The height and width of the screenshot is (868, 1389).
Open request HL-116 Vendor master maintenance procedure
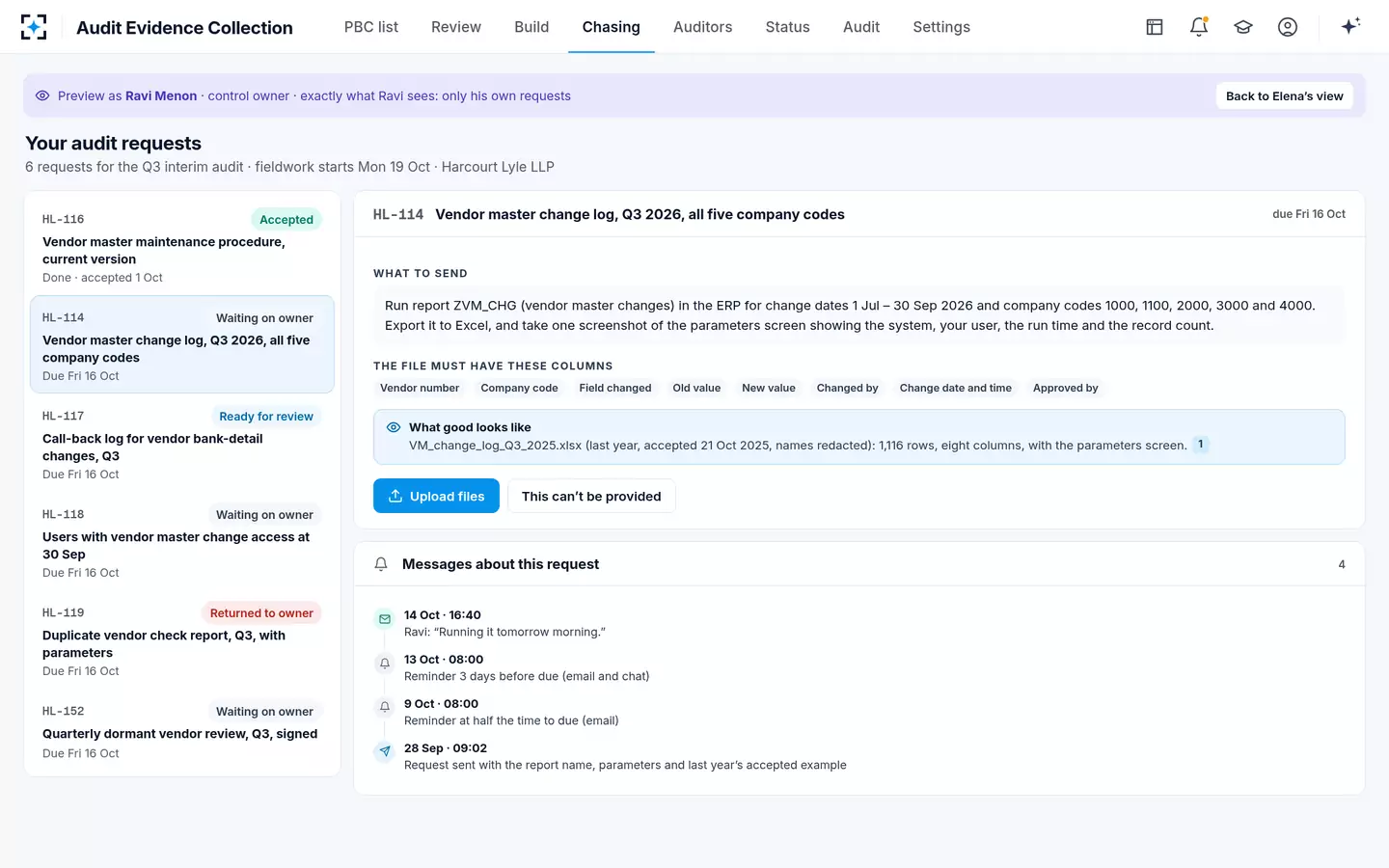click(182, 247)
